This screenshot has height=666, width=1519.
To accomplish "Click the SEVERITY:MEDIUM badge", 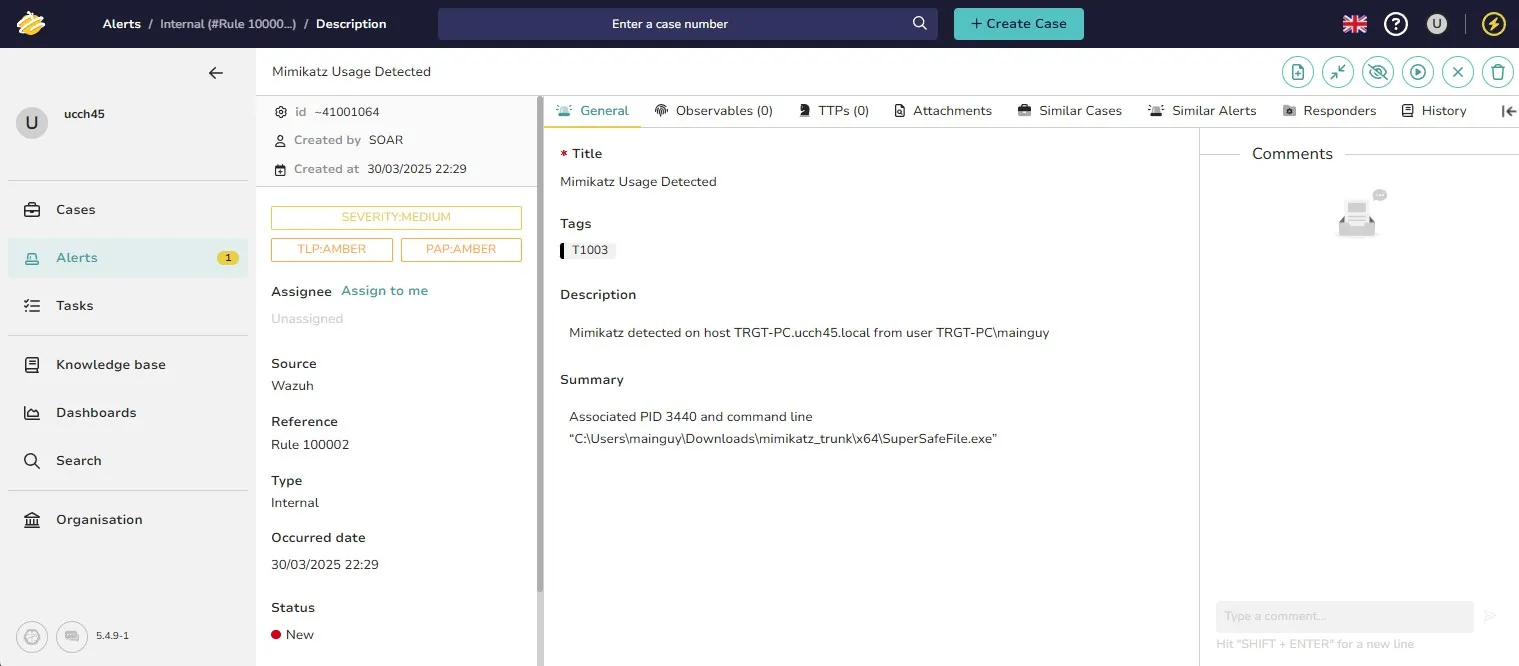I will (396, 218).
